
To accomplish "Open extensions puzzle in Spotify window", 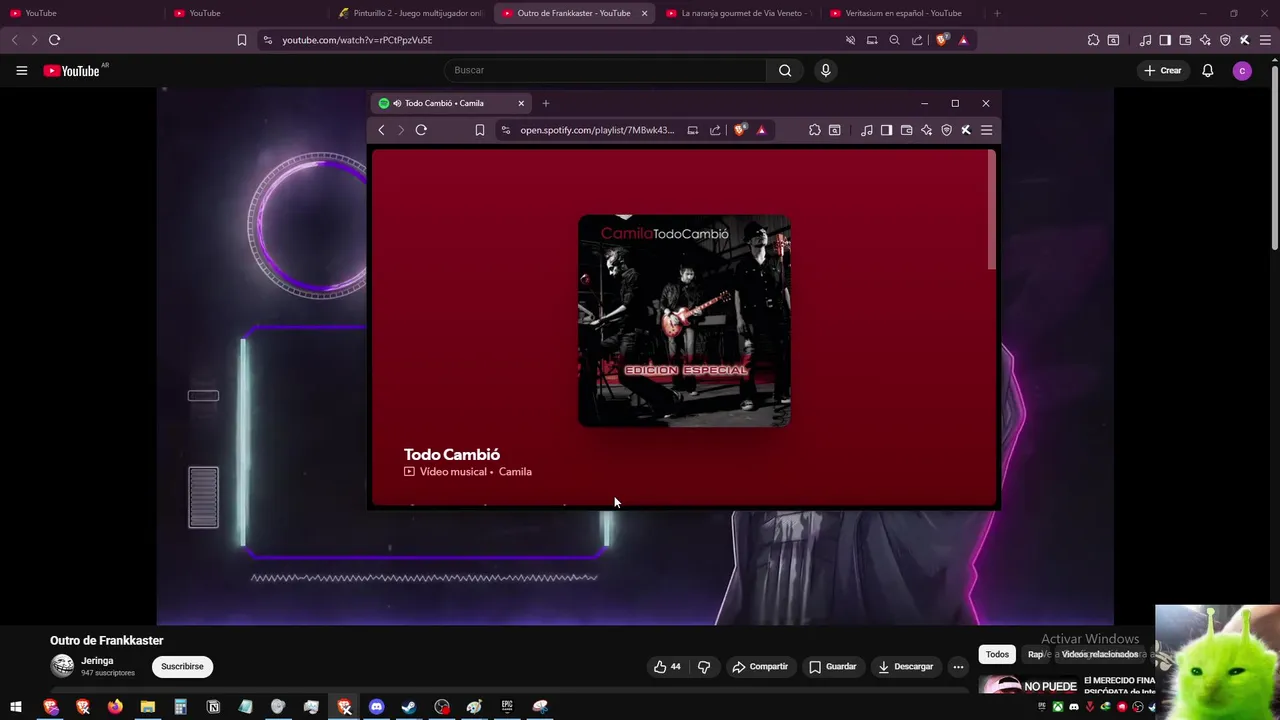I will pos(814,130).
